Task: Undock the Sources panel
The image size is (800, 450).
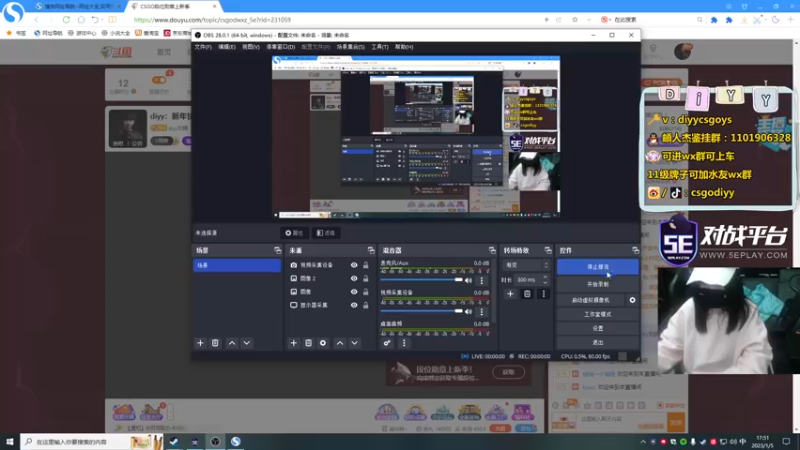Action: click(x=371, y=251)
